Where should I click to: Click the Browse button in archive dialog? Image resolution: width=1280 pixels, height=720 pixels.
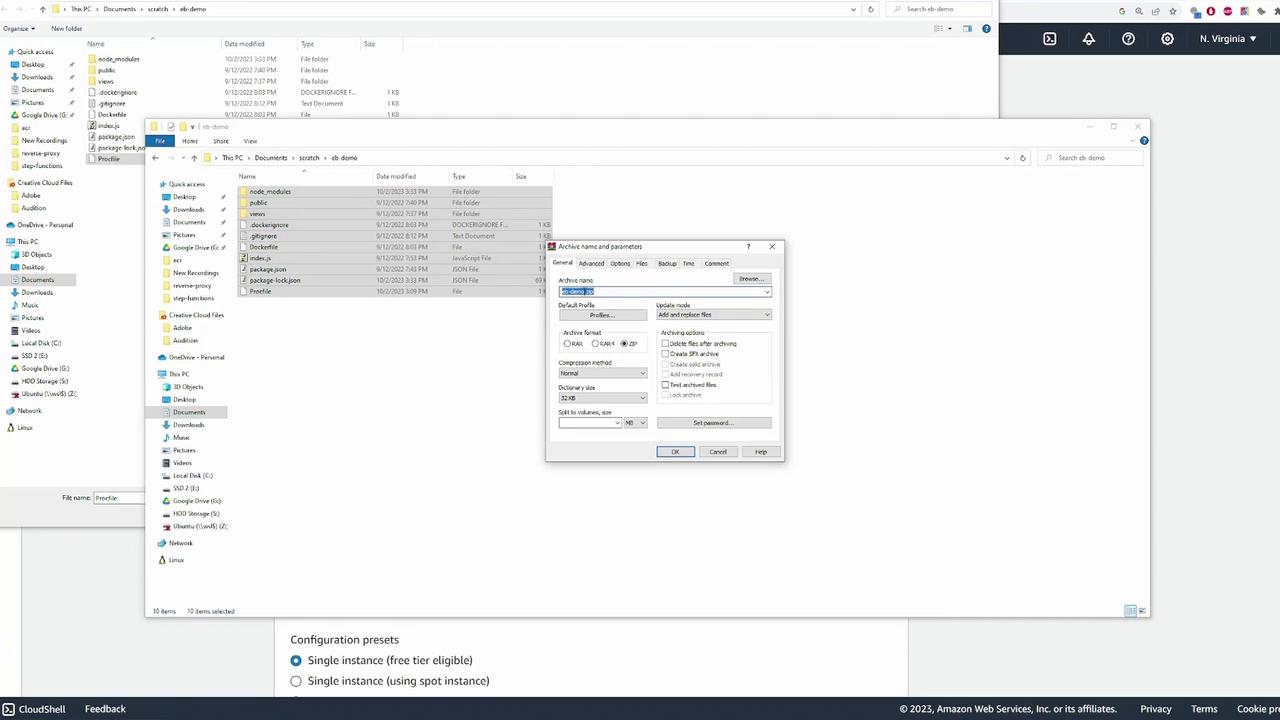coord(749,279)
